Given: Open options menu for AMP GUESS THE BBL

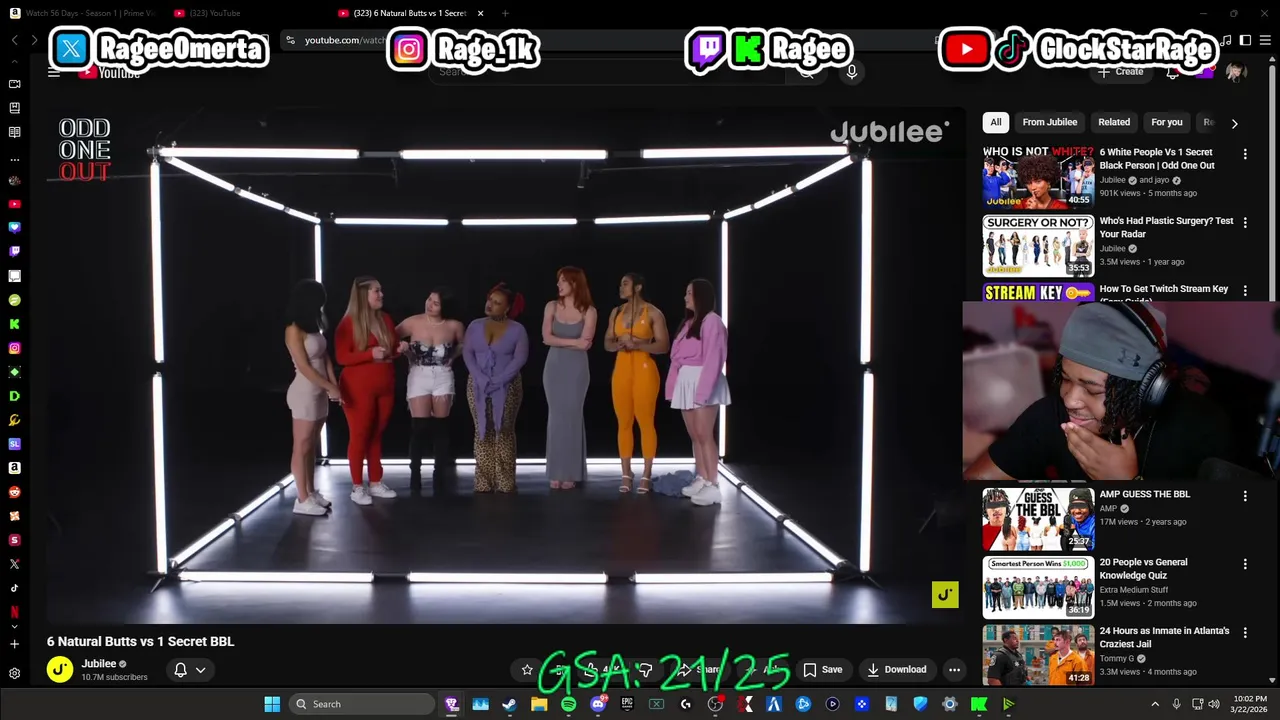Looking at the screenshot, I should point(1245,496).
